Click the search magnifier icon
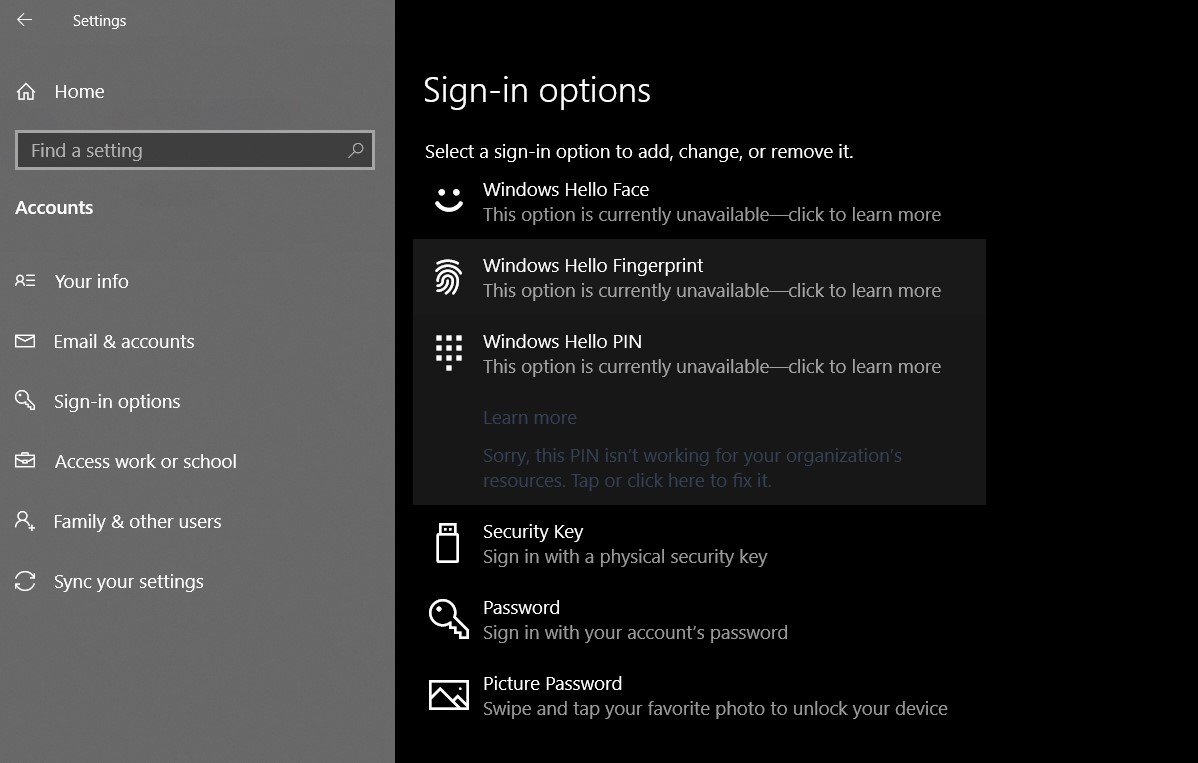This screenshot has height=763, width=1198. 355,150
